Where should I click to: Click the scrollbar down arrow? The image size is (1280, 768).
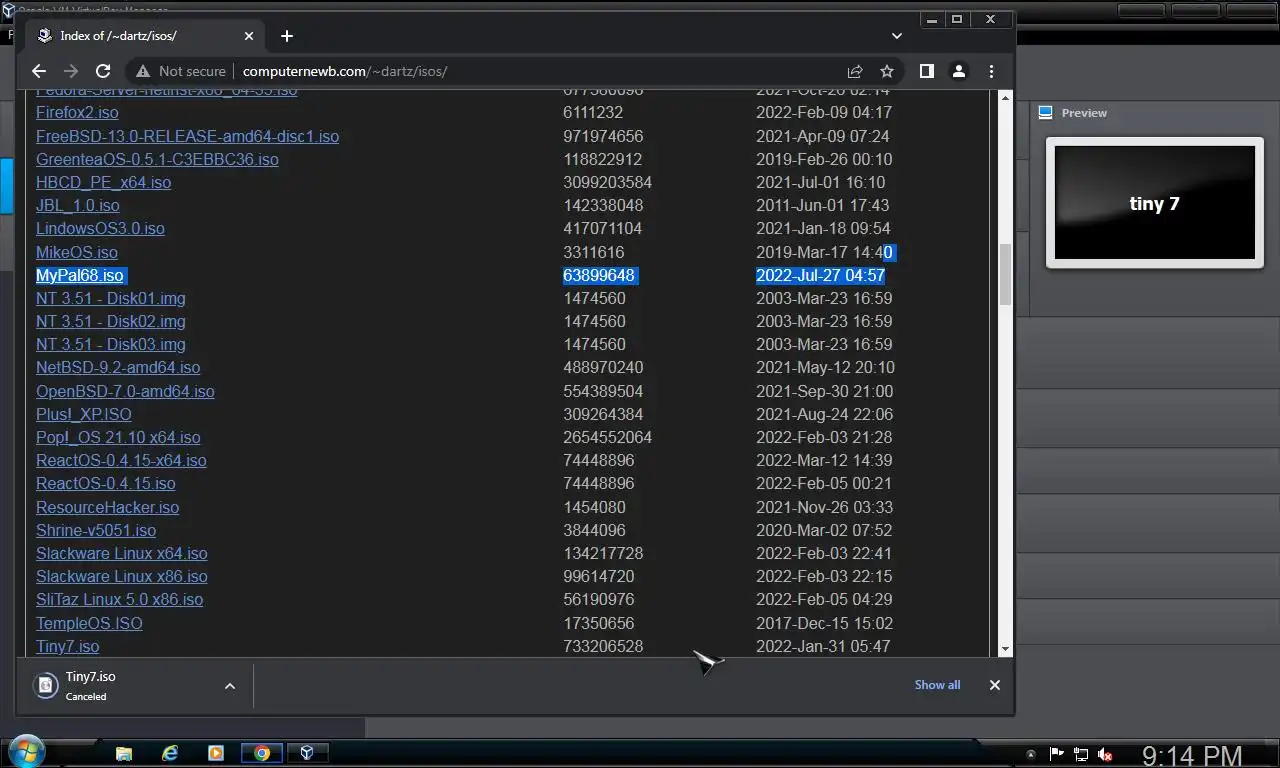pyautogui.click(x=1005, y=650)
